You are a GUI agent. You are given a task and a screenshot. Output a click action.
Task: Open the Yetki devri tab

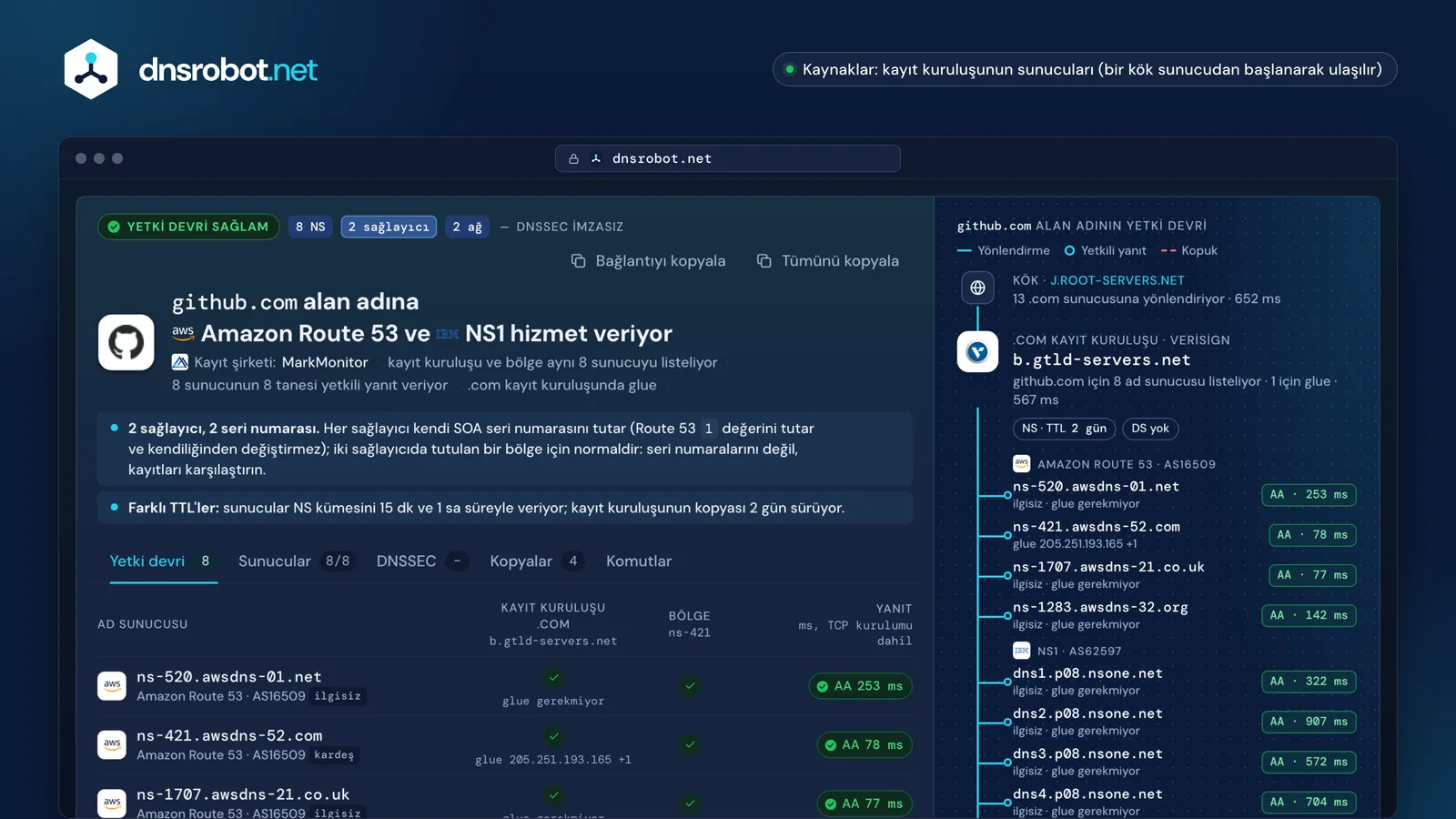point(164,561)
